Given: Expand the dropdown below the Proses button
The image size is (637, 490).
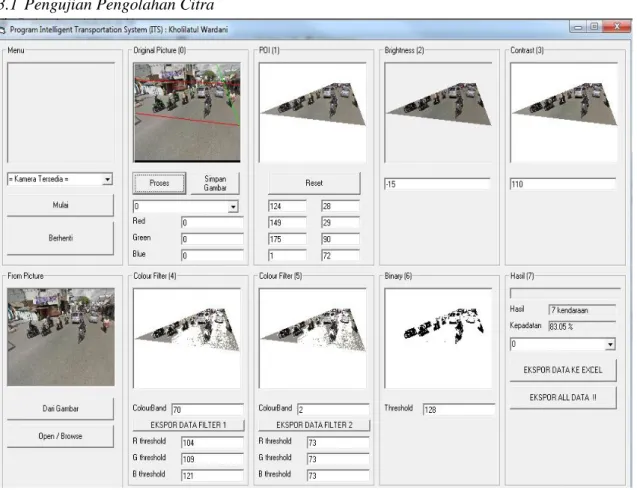Looking at the screenshot, I should pyautogui.click(x=233, y=206).
